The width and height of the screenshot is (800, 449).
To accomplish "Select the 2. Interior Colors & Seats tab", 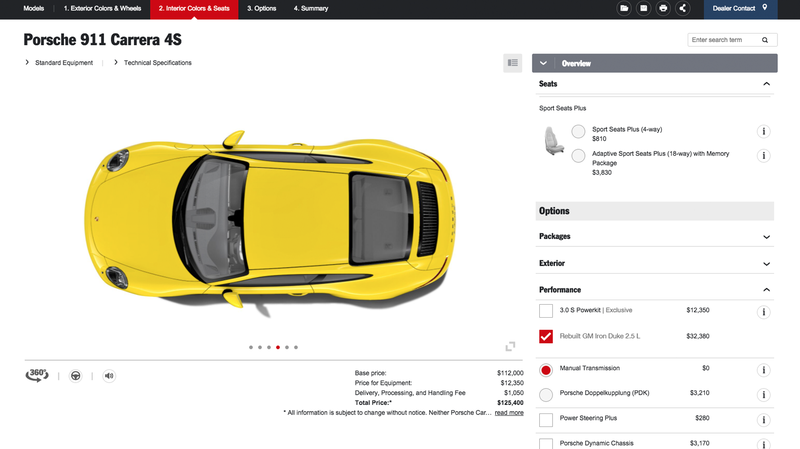I will (194, 9).
